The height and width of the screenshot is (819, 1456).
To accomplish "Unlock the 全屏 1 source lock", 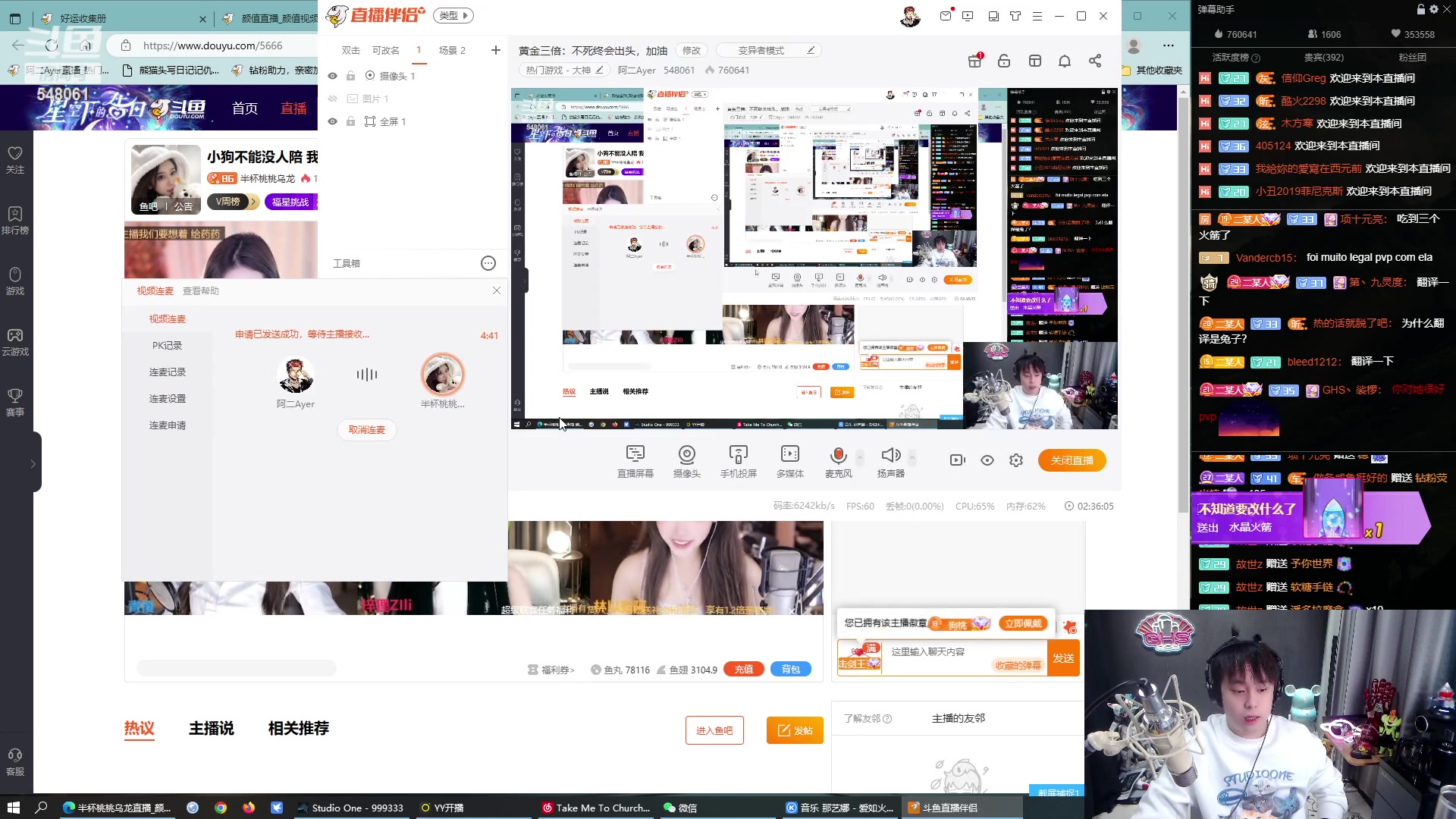I will pos(350,121).
